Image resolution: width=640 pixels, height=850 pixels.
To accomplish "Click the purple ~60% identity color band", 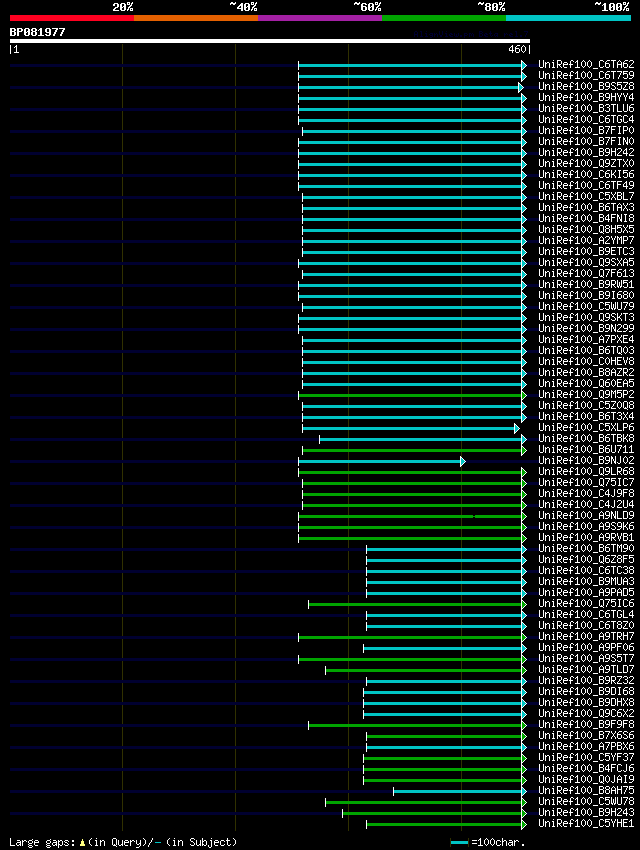I will pyautogui.click(x=320, y=18).
